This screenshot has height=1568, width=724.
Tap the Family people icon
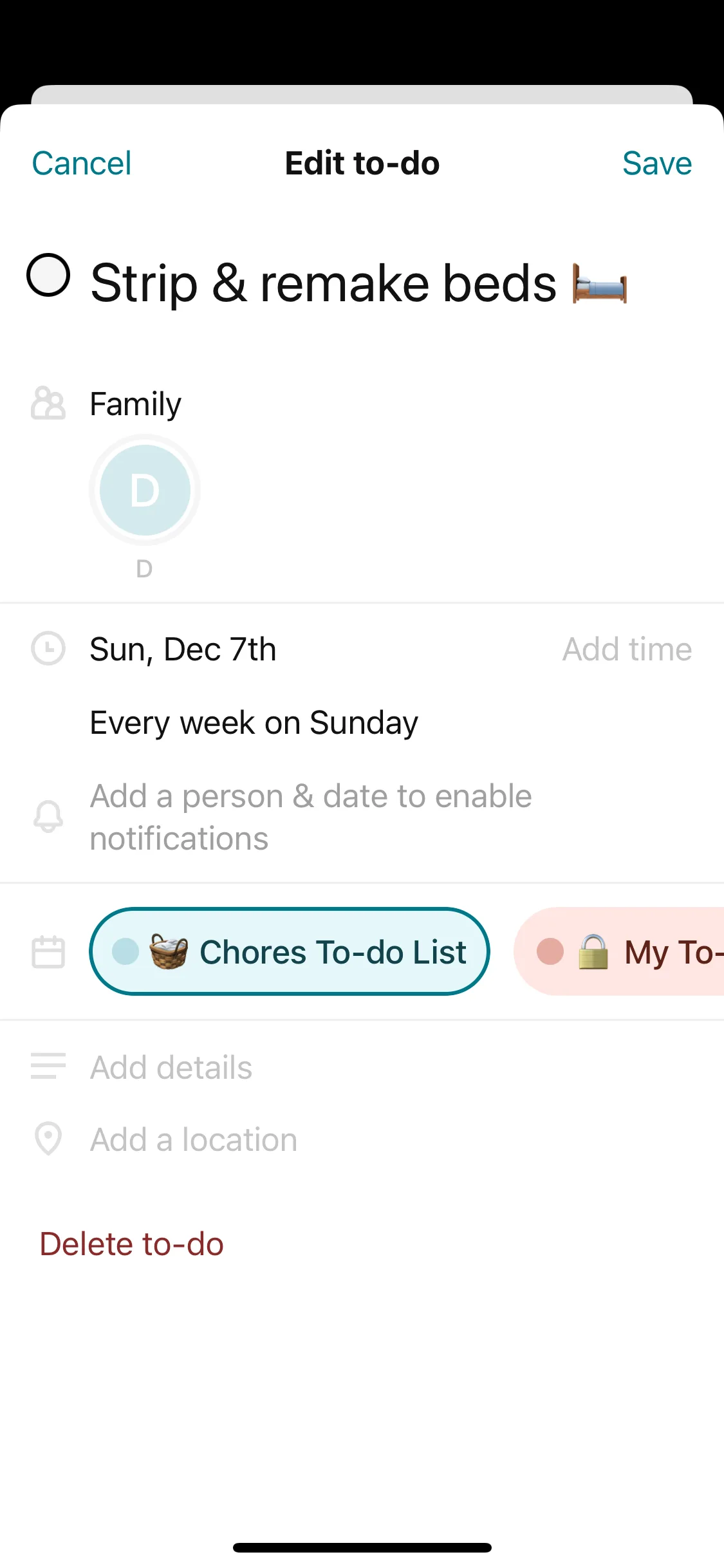tap(48, 404)
